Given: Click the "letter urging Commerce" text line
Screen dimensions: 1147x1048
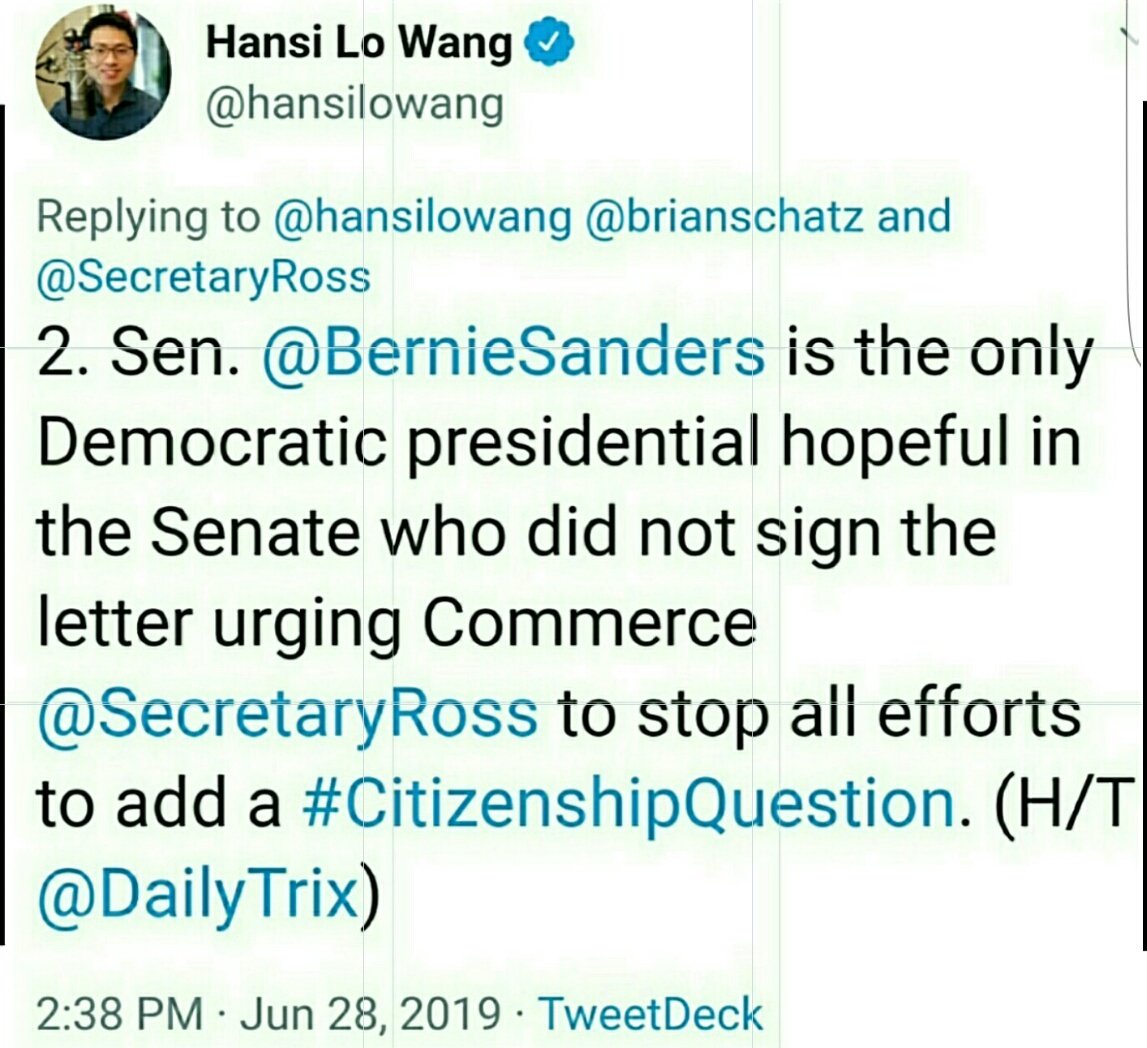Looking at the screenshot, I should (396, 624).
